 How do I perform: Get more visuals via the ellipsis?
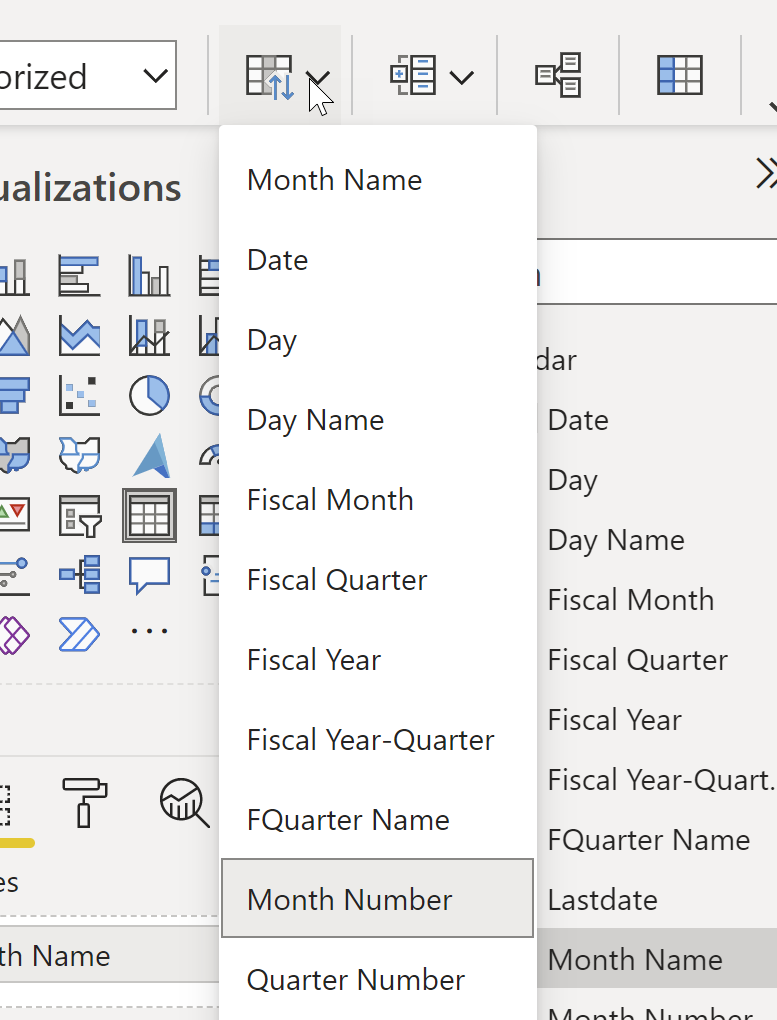[149, 631]
